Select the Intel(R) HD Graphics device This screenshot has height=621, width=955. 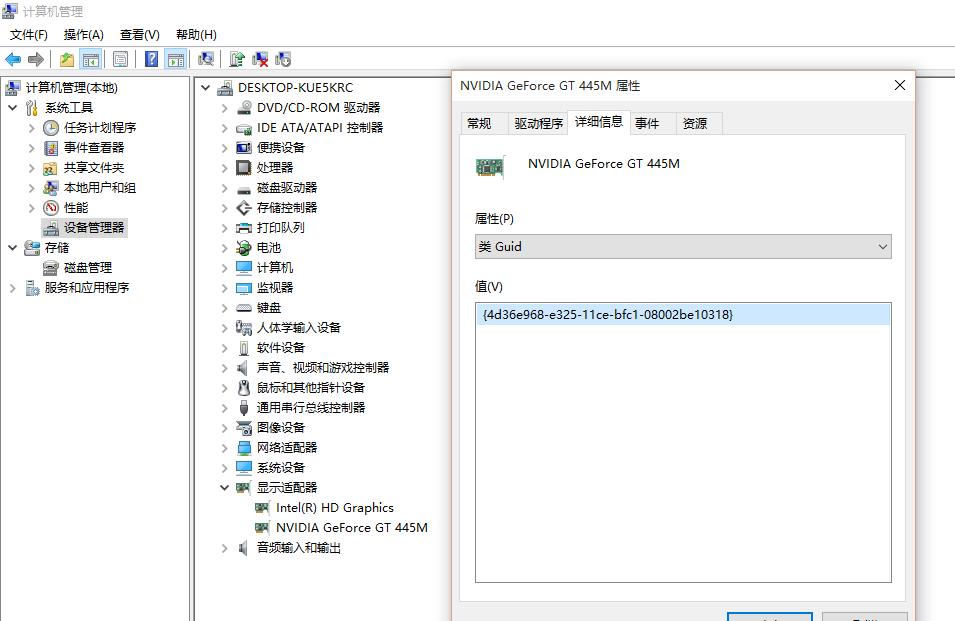[334, 508]
